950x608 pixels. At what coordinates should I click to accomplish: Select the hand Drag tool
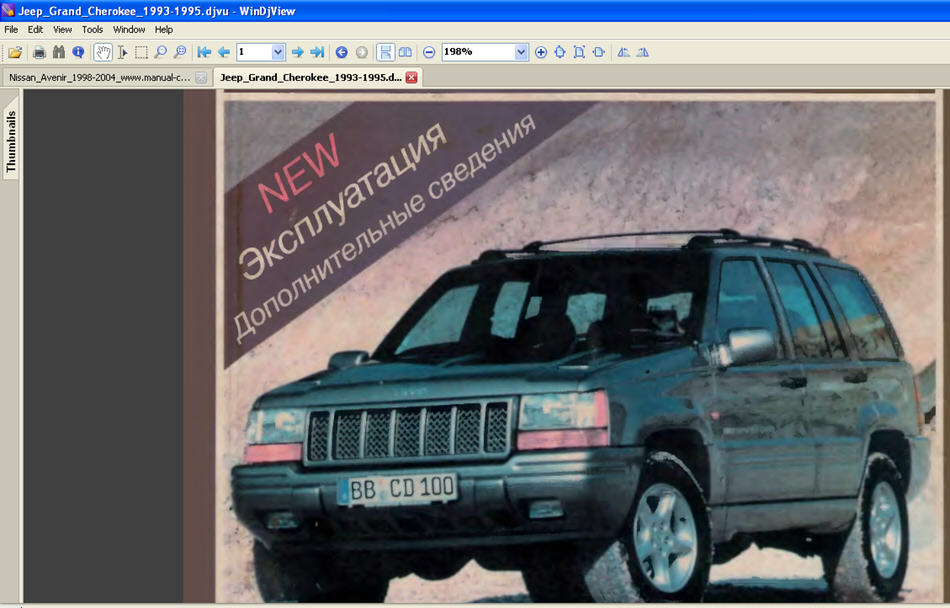pyautogui.click(x=103, y=53)
